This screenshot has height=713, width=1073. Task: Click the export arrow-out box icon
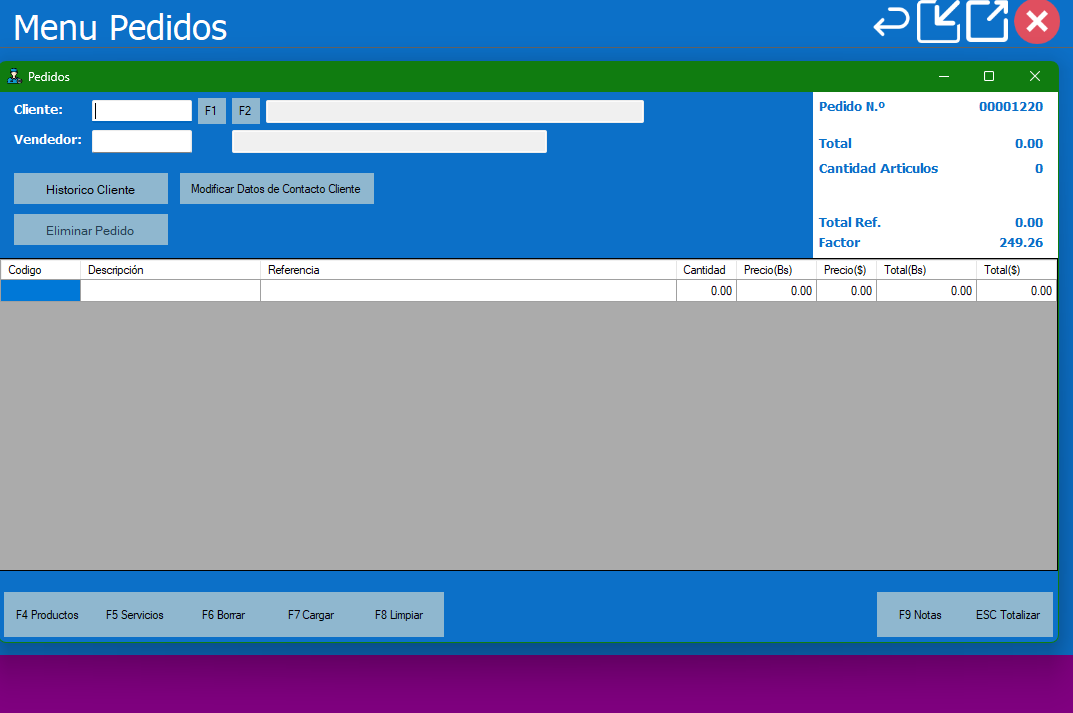coord(987,21)
